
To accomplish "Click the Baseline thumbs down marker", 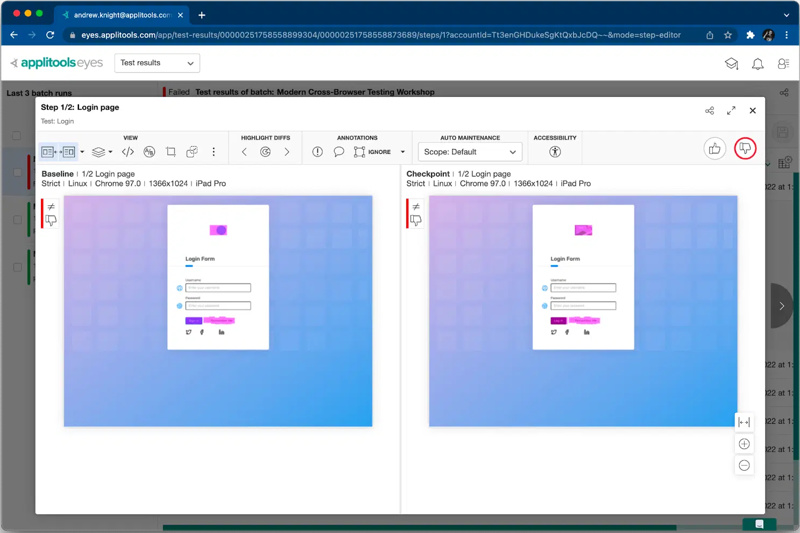I will pos(51,220).
